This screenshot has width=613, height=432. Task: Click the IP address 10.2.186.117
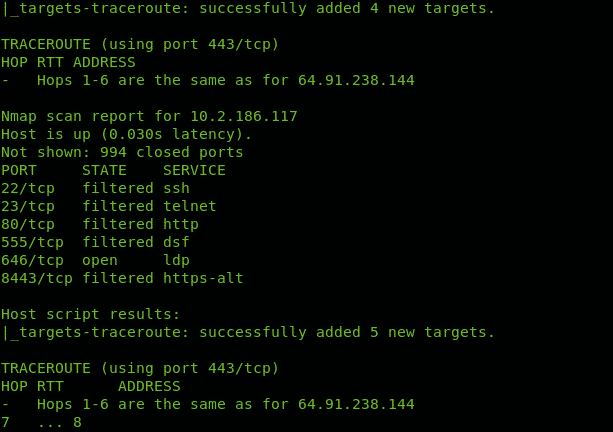(x=244, y=116)
